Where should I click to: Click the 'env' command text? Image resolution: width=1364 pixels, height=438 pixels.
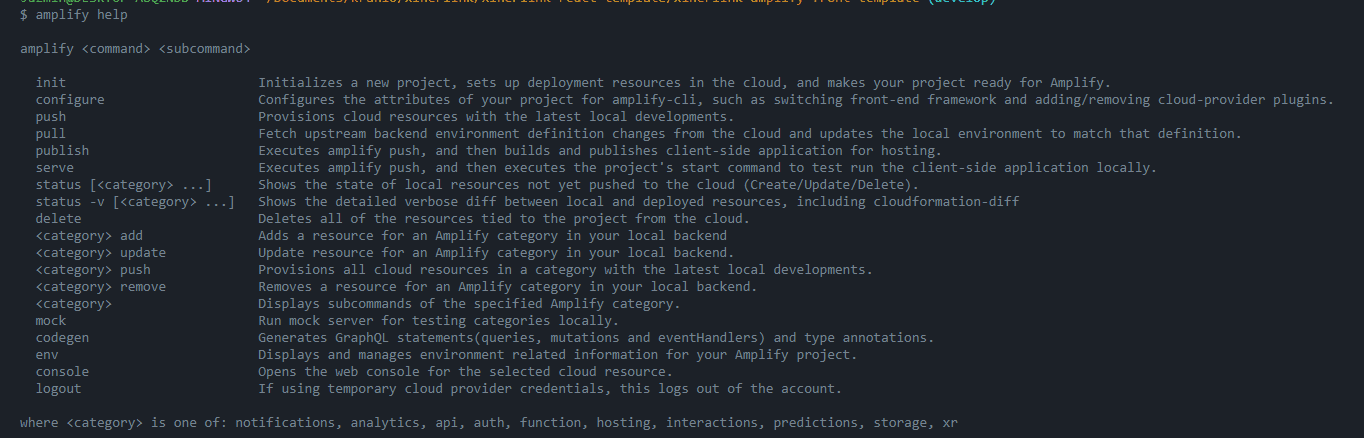pyautogui.click(x=47, y=355)
